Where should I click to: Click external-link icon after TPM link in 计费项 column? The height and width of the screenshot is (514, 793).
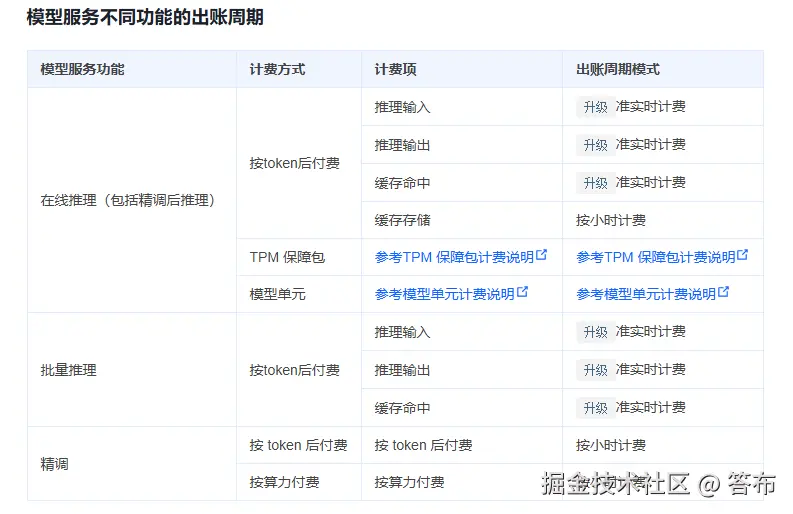click(541, 254)
